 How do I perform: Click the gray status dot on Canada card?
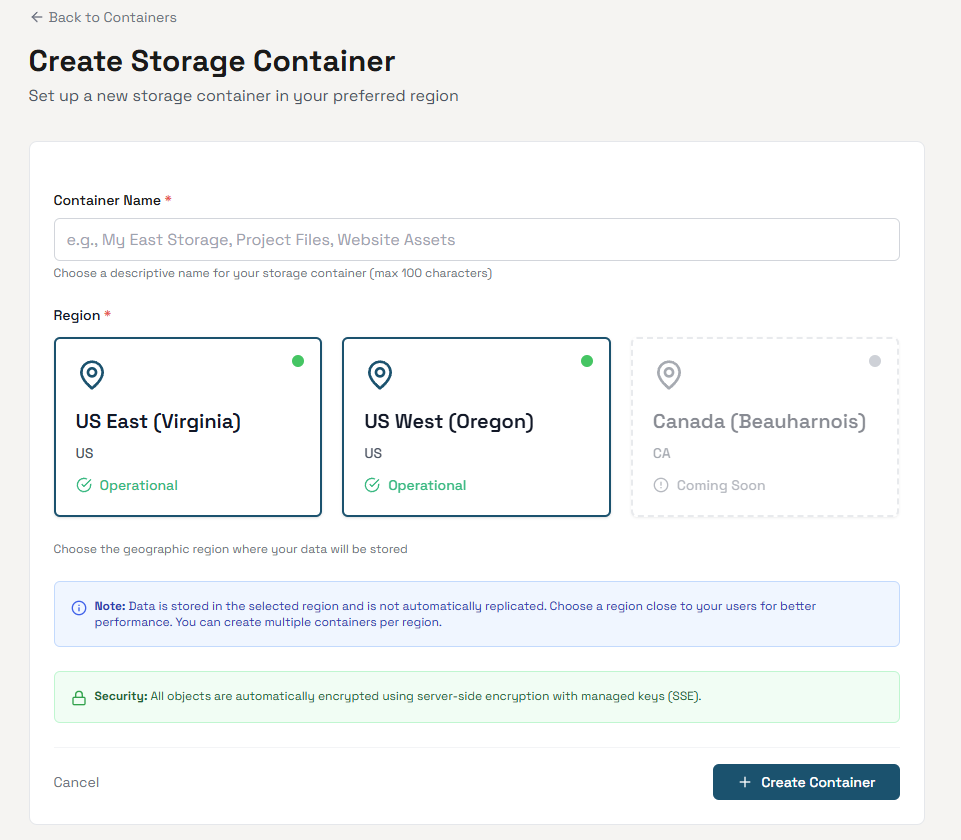(x=875, y=361)
